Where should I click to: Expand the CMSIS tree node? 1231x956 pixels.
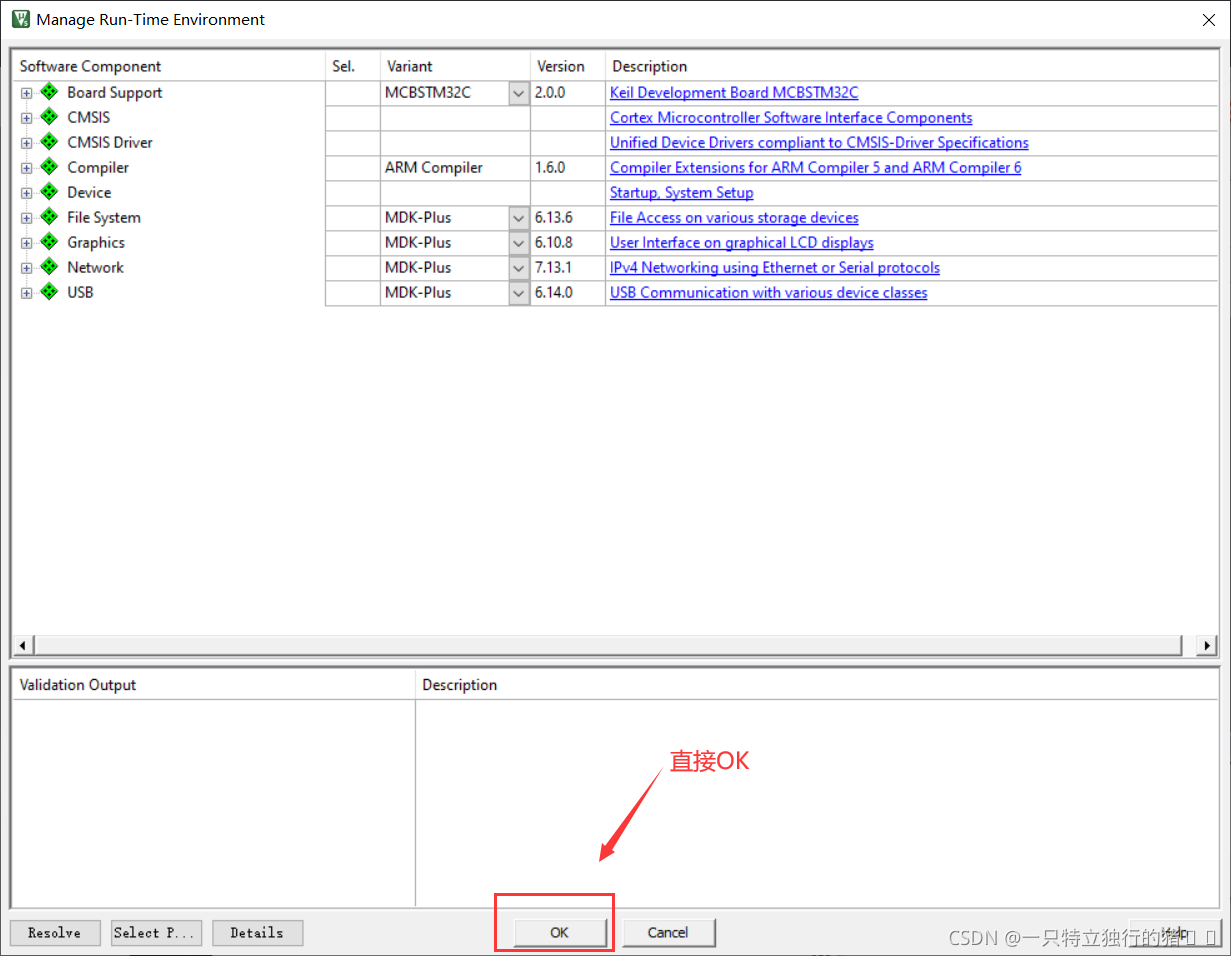[x=27, y=118]
